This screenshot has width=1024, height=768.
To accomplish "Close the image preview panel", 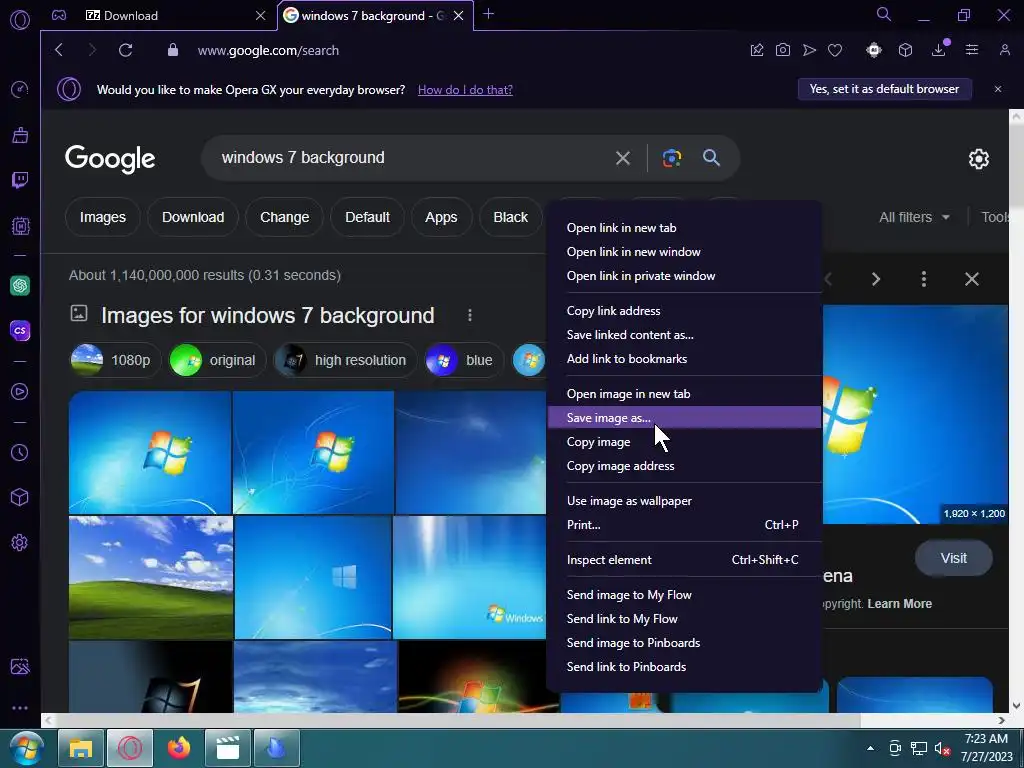I will pos(972,279).
